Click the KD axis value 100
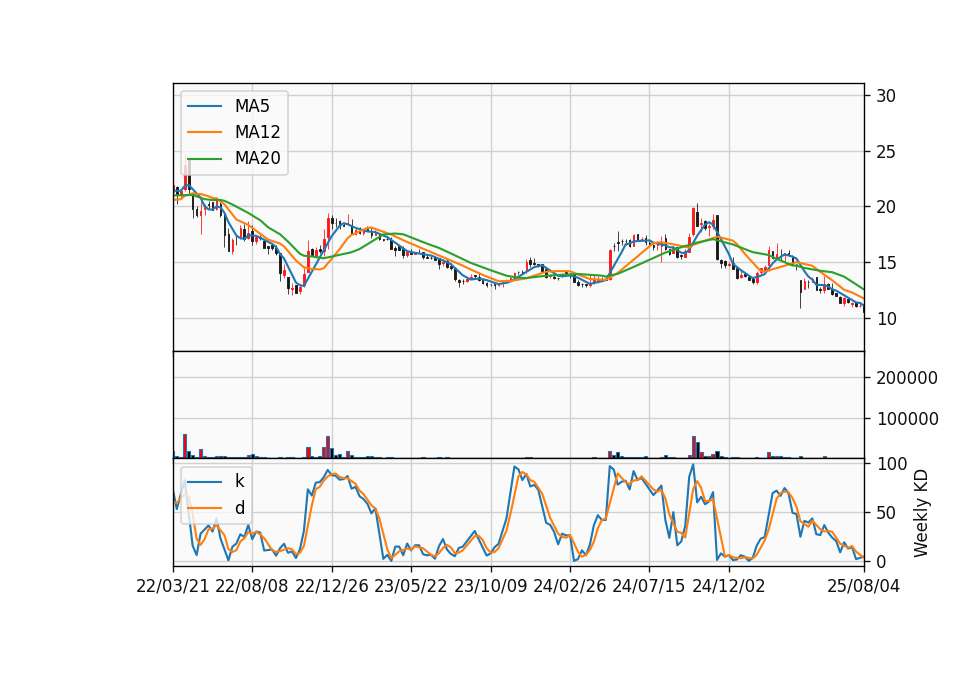The image size is (960, 690). (x=891, y=464)
